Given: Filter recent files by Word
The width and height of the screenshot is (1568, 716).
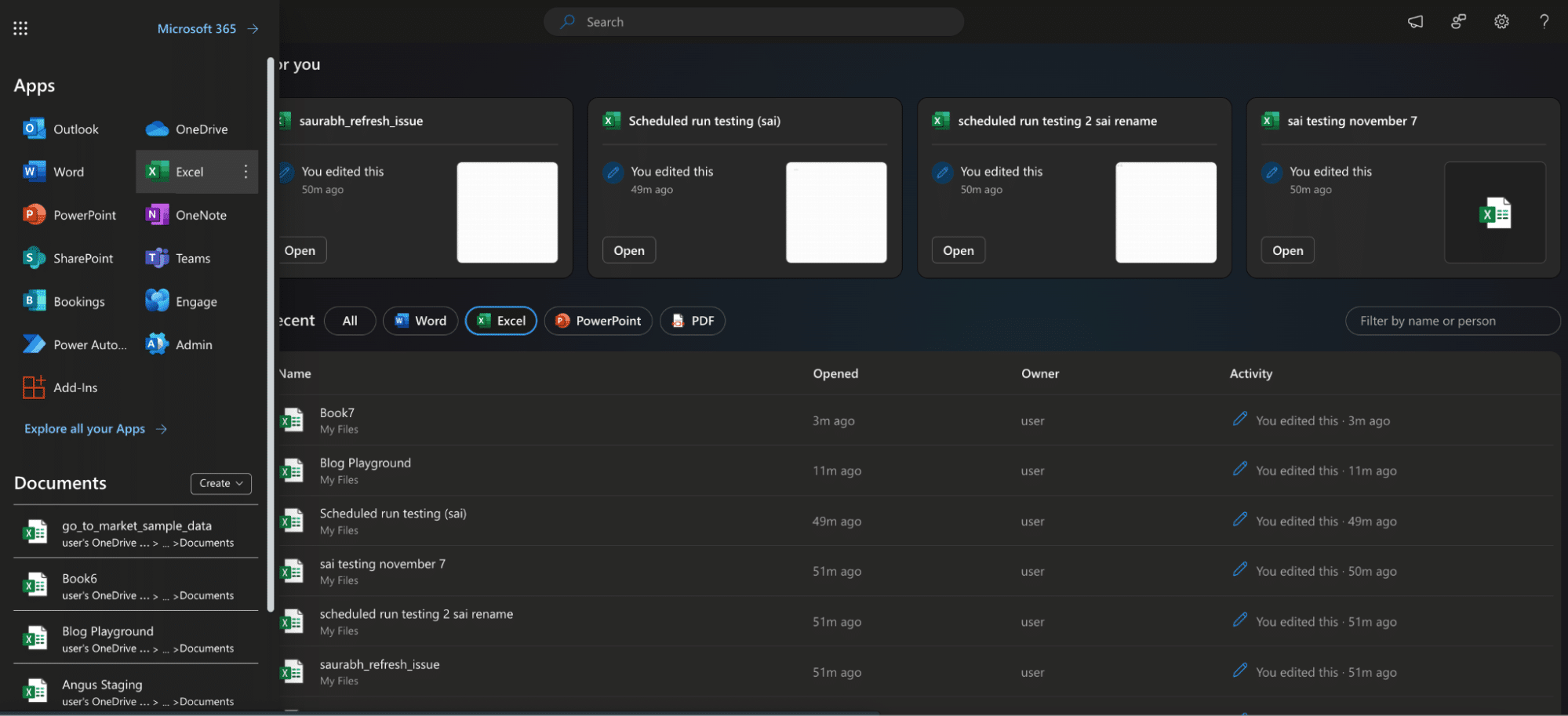Looking at the screenshot, I should click(x=420, y=321).
